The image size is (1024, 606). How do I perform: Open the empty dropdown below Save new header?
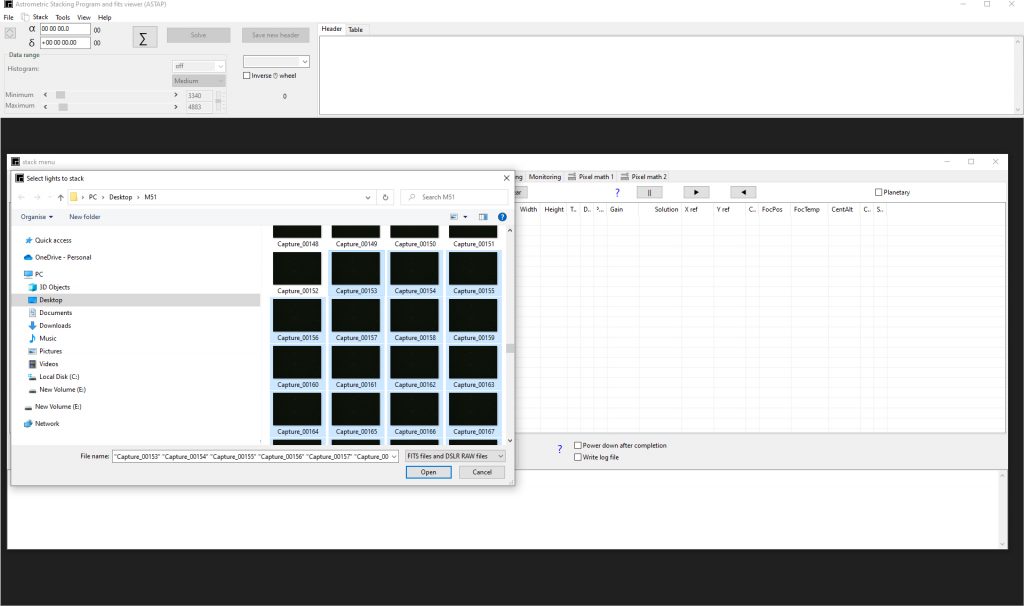(276, 61)
